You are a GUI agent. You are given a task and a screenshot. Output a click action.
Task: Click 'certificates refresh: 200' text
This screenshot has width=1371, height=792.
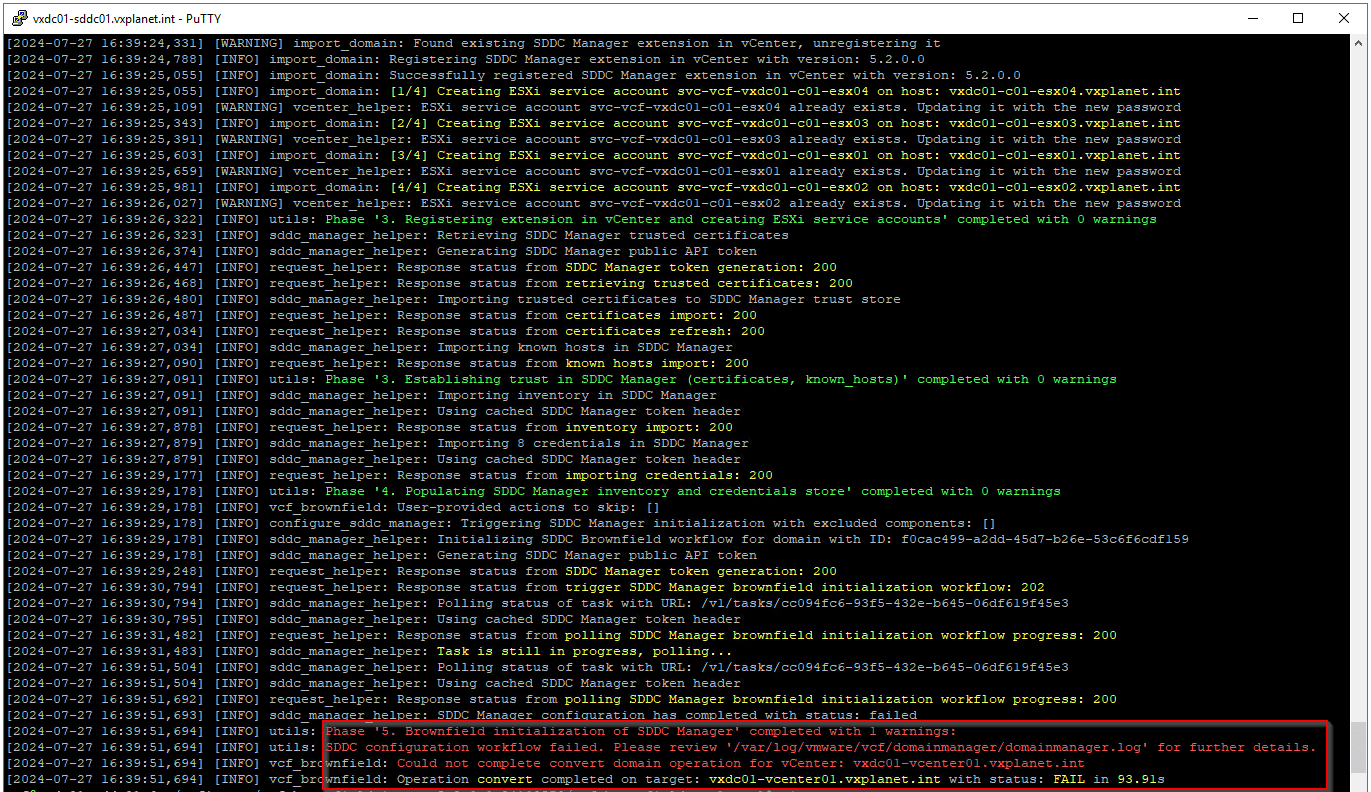[665, 331]
